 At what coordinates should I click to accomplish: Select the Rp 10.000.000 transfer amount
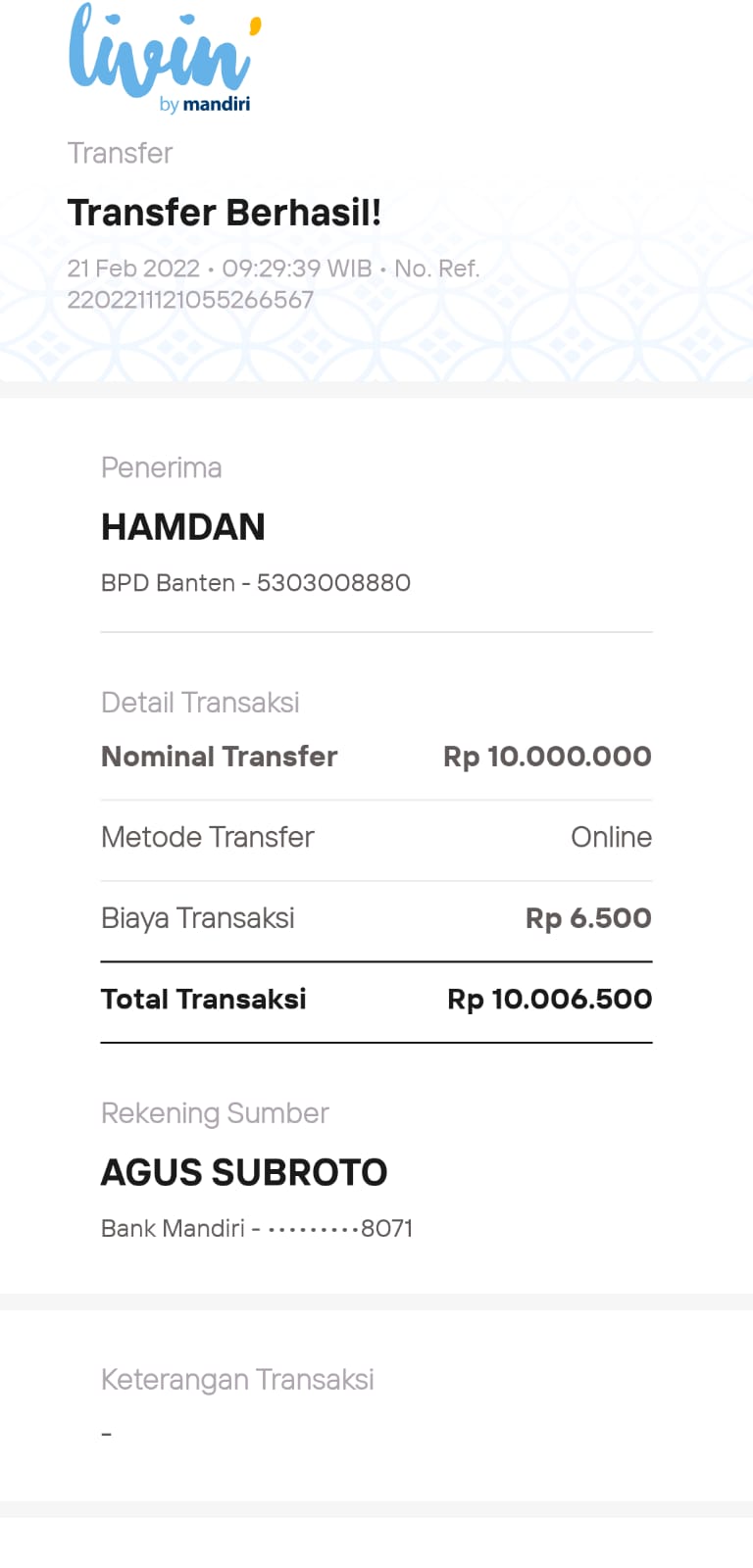point(547,757)
